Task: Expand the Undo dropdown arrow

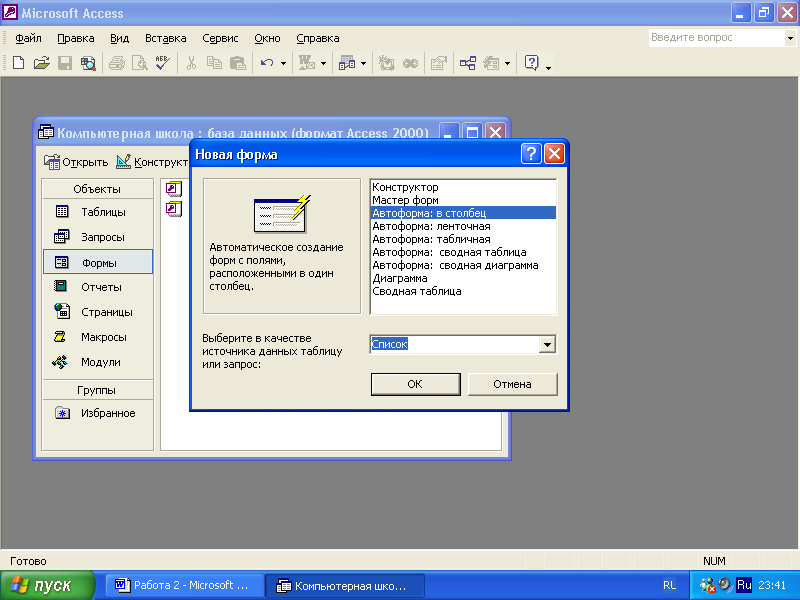Action: [x=283, y=64]
